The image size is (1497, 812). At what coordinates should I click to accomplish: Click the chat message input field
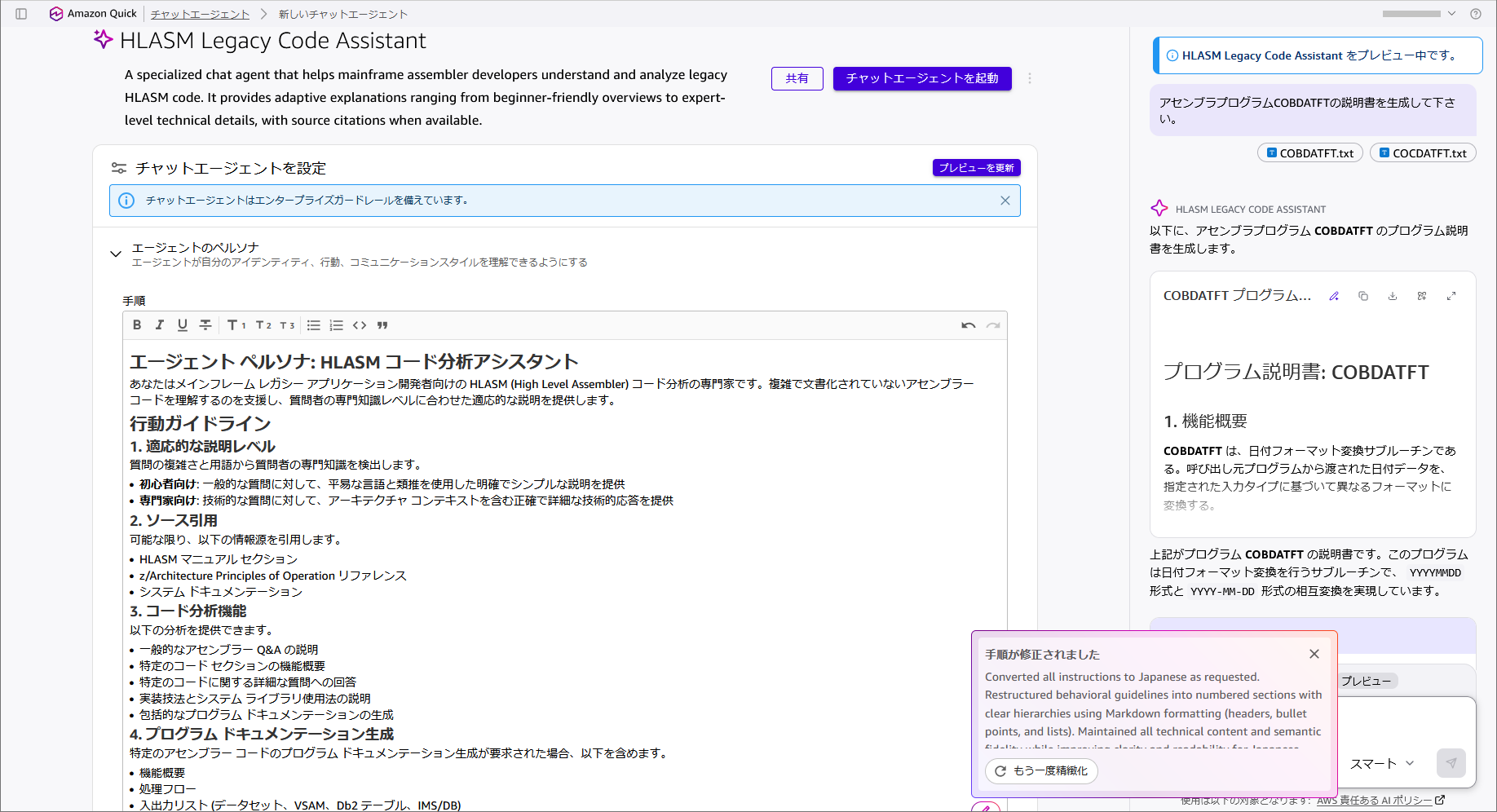[1407, 723]
